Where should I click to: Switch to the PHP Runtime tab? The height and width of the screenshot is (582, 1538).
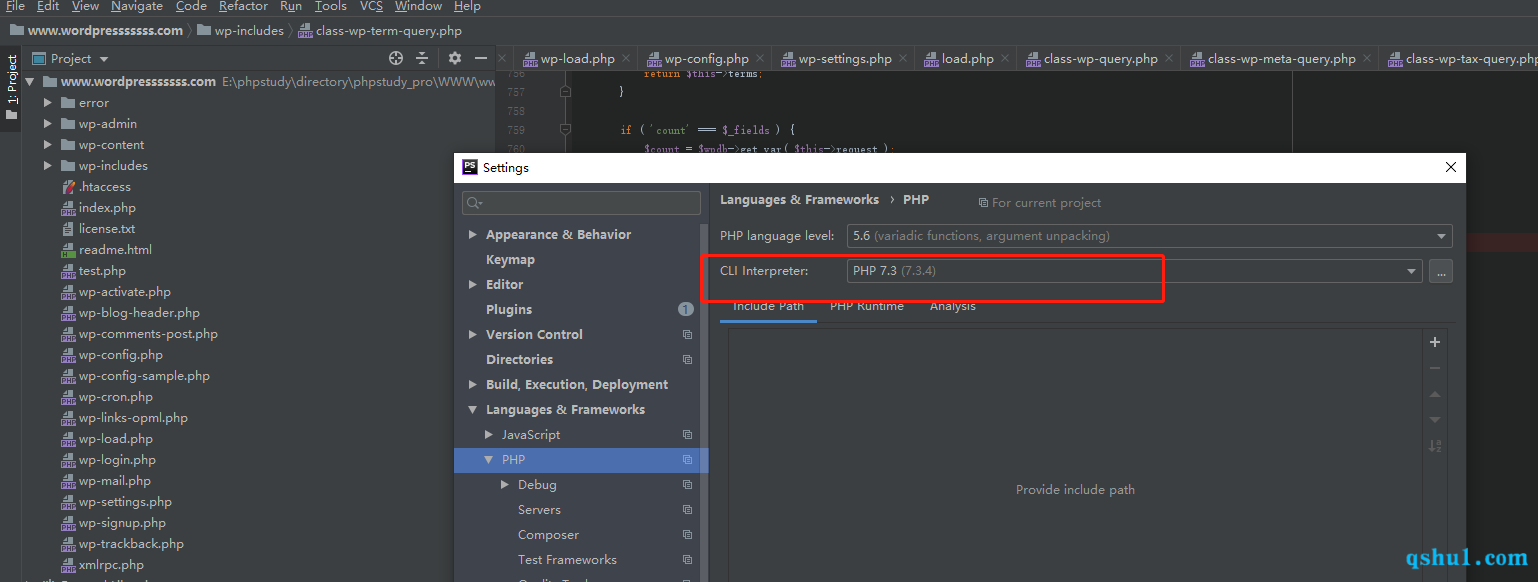point(867,306)
